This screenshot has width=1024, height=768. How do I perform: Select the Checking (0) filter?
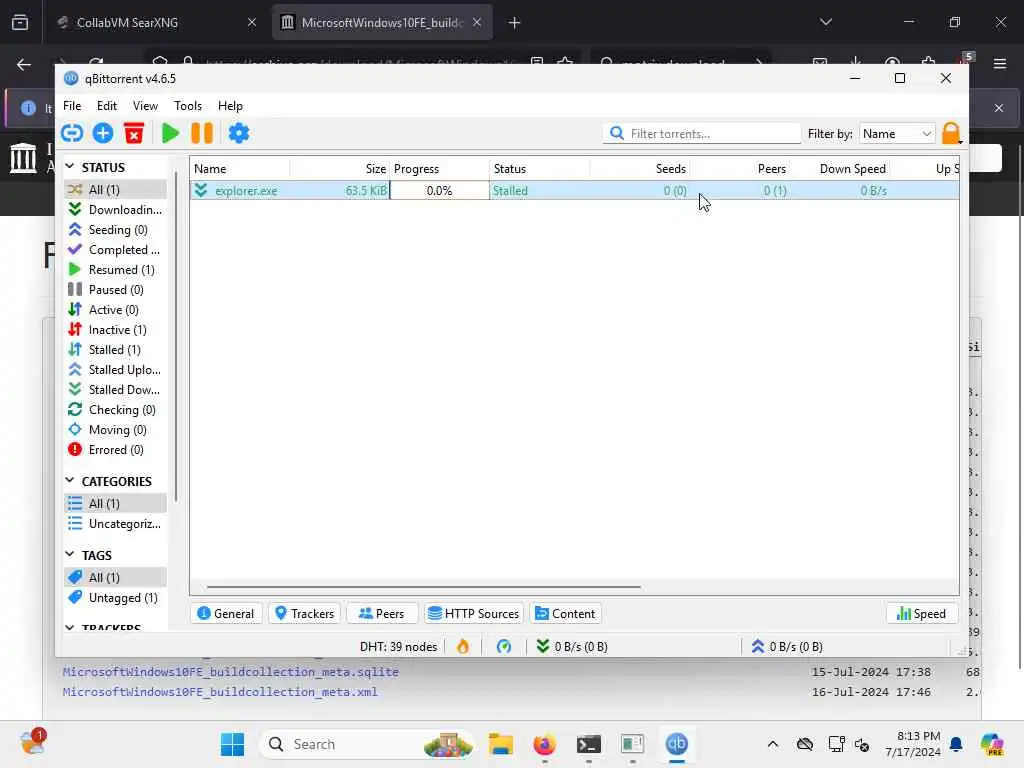pyautogui.click(x=115, y=409)
